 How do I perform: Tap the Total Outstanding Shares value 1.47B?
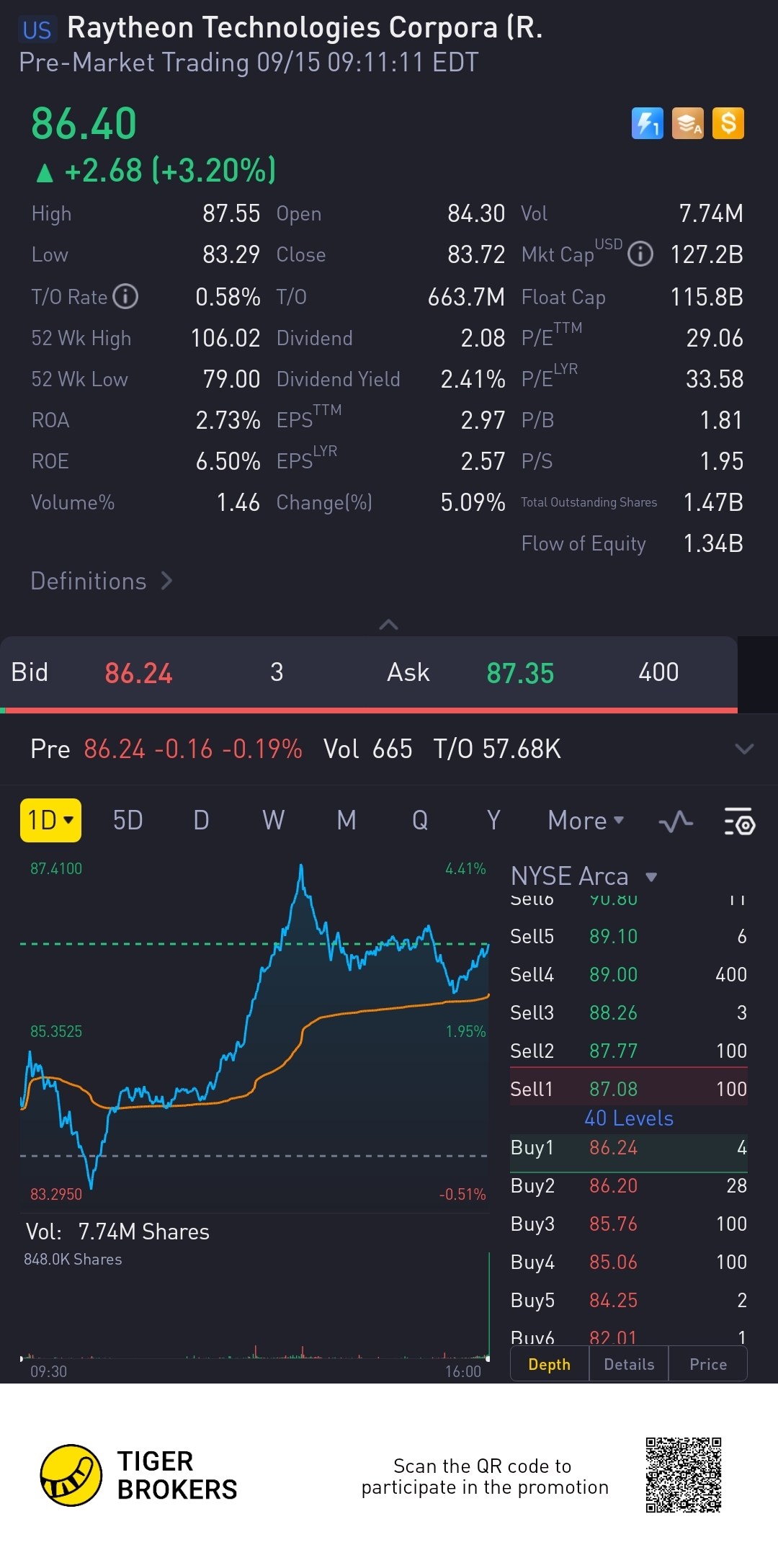pyautogui.click(x=713, y=502)
